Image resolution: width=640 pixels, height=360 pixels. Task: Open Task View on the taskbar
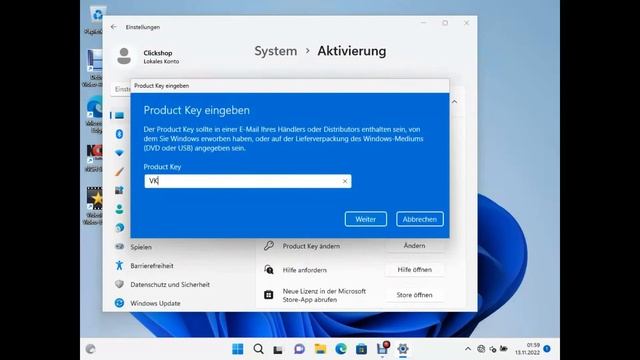point(278,349)
